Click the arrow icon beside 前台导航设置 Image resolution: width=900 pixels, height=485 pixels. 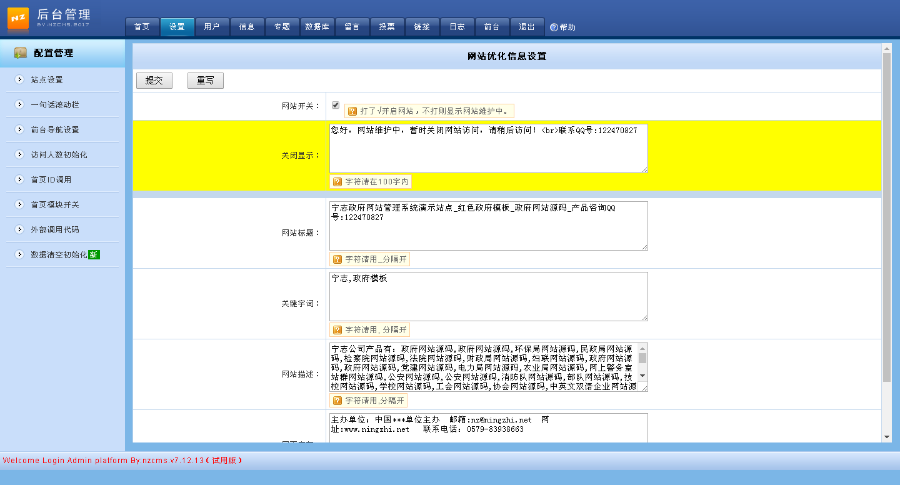point(20,129)
